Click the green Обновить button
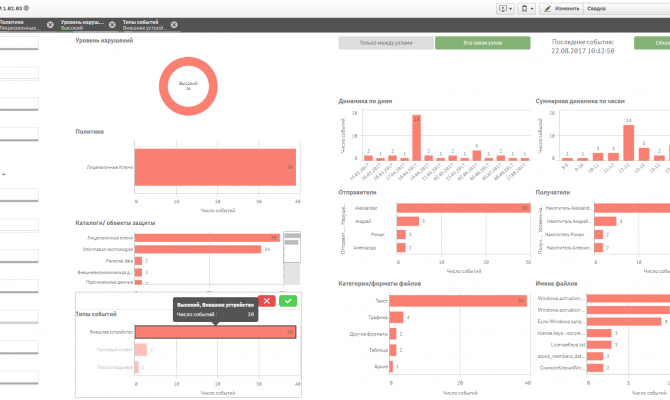Viewport: 670px width, 400px height. tap(652, 43)
